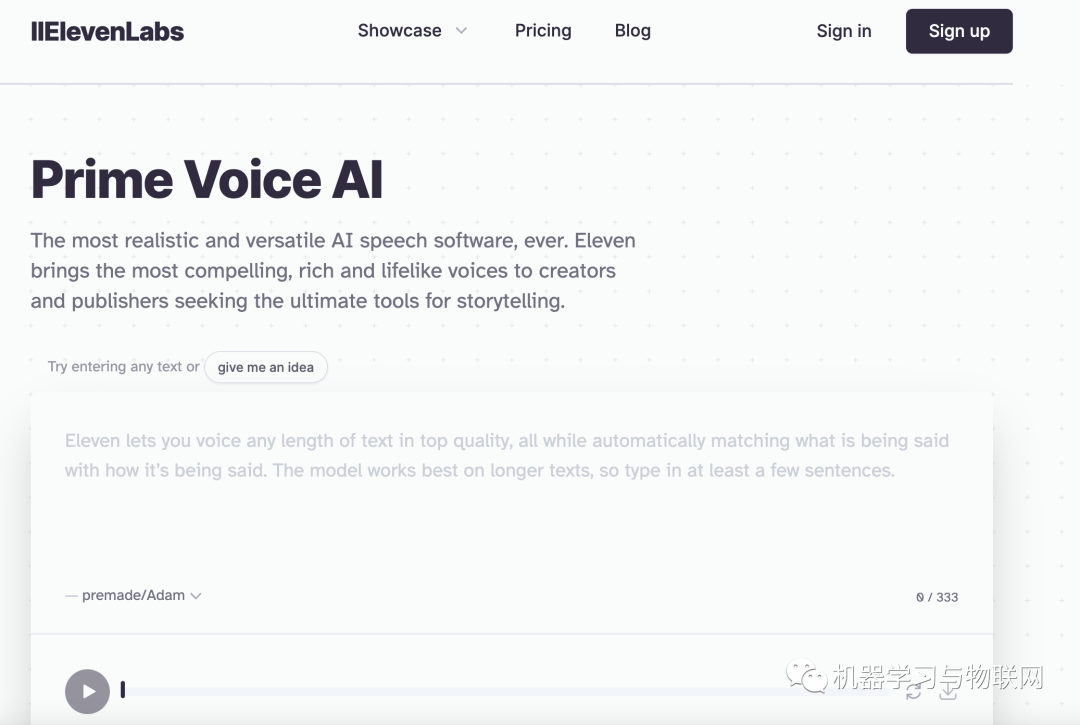
Task: Focus the text-to-speech input area
Action: pyautogui.click(x=510, y=500)
